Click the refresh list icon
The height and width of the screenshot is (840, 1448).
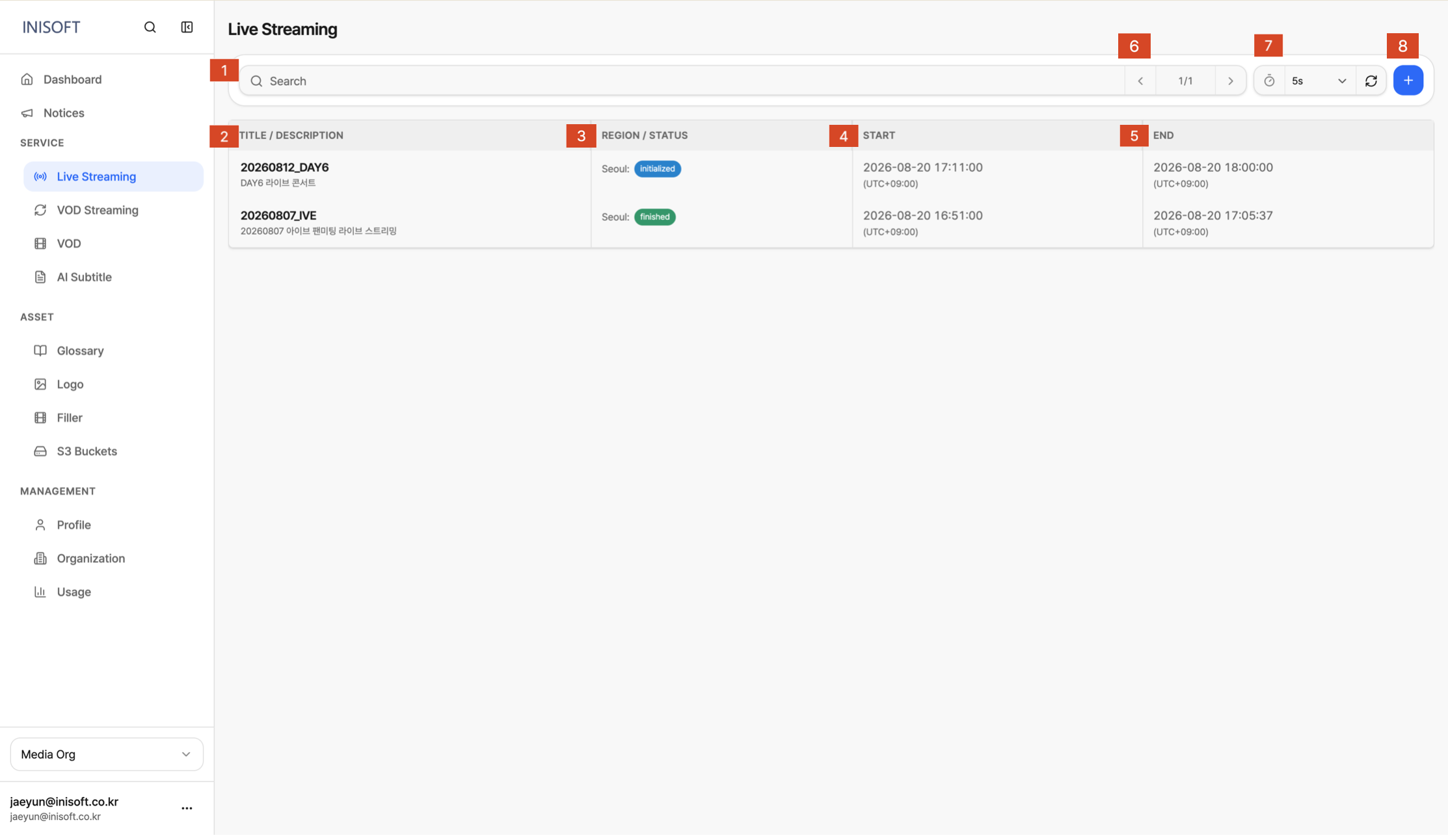[1371, 81]
